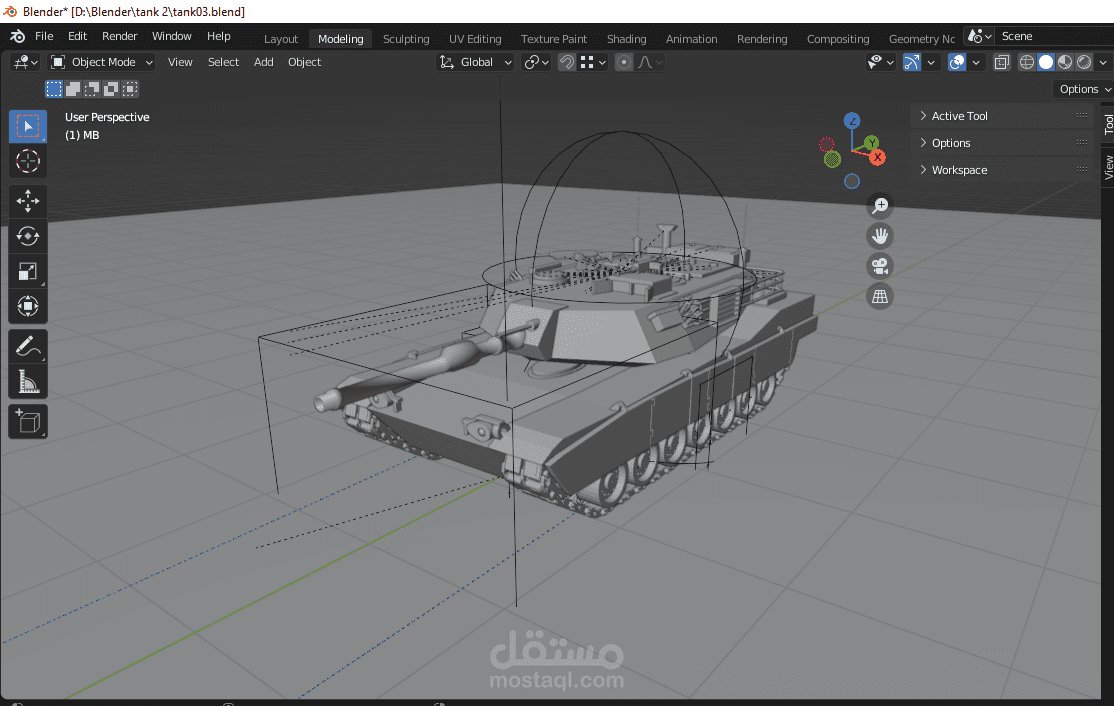Click the red X axis gizmo ball
Image resolution: width=1114 pixels, height=706 pixels.
[x=877, y=157]
